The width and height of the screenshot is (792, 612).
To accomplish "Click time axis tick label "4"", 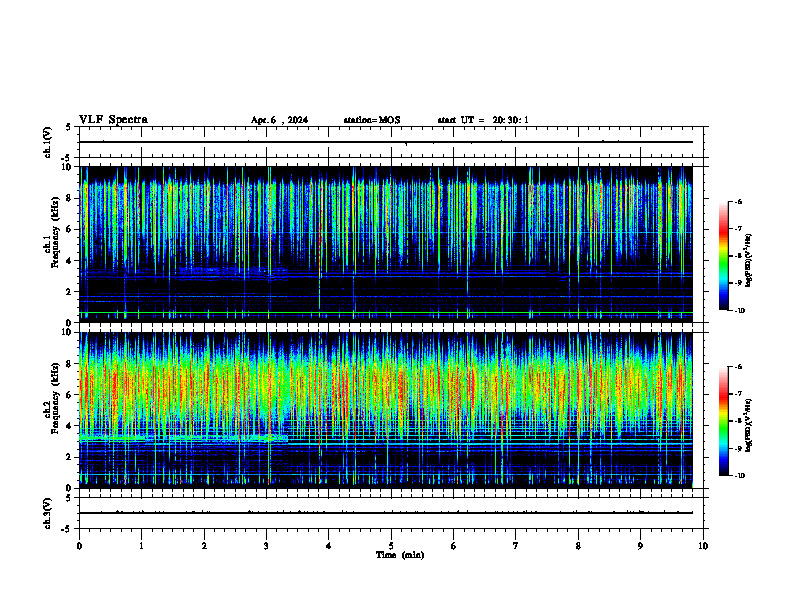I will (329, 546).
